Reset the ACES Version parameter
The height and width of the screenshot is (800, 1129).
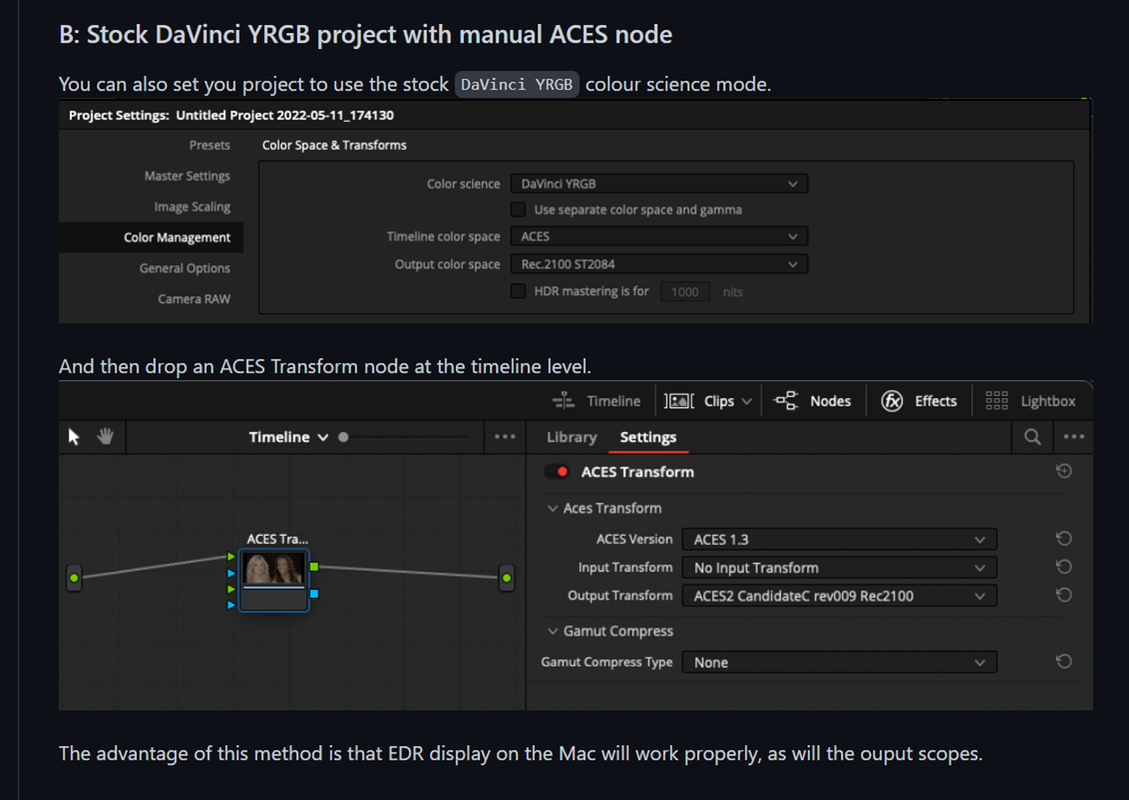pyautogui.click(x=1063, y=539)
